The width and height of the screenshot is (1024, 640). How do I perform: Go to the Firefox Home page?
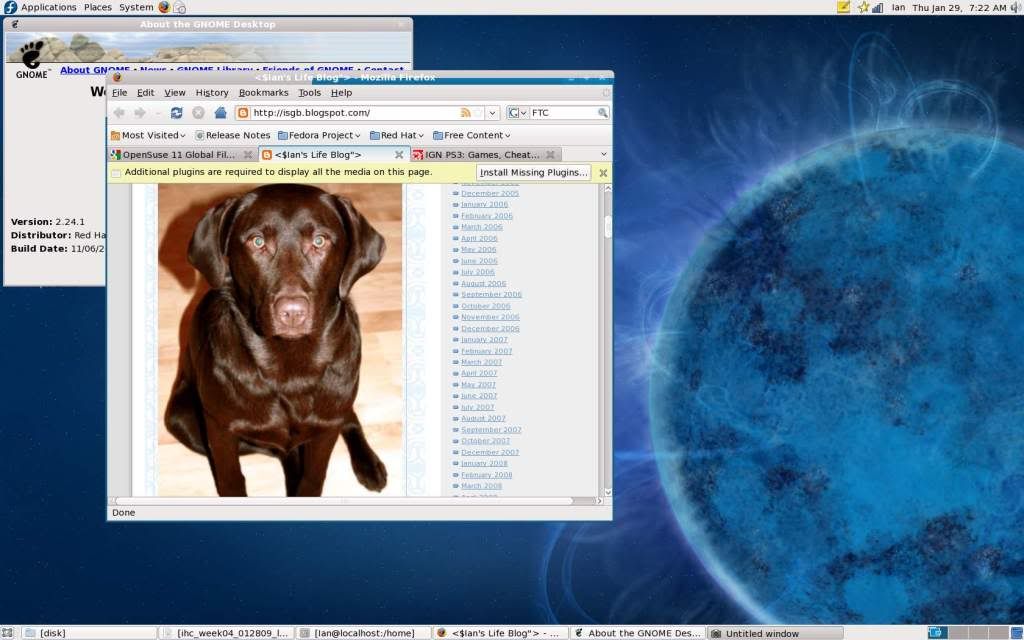[221, 113]
